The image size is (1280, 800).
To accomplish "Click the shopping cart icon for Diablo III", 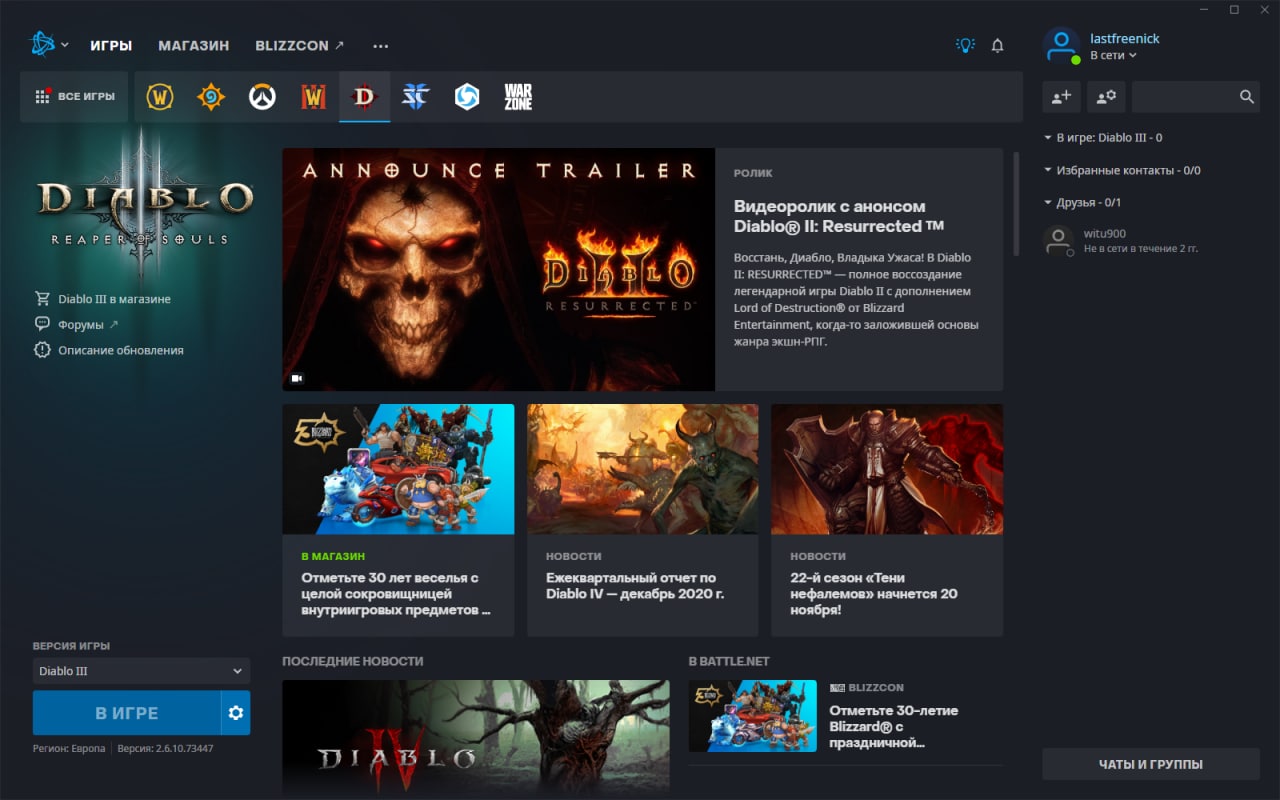I will click(42, 299).
